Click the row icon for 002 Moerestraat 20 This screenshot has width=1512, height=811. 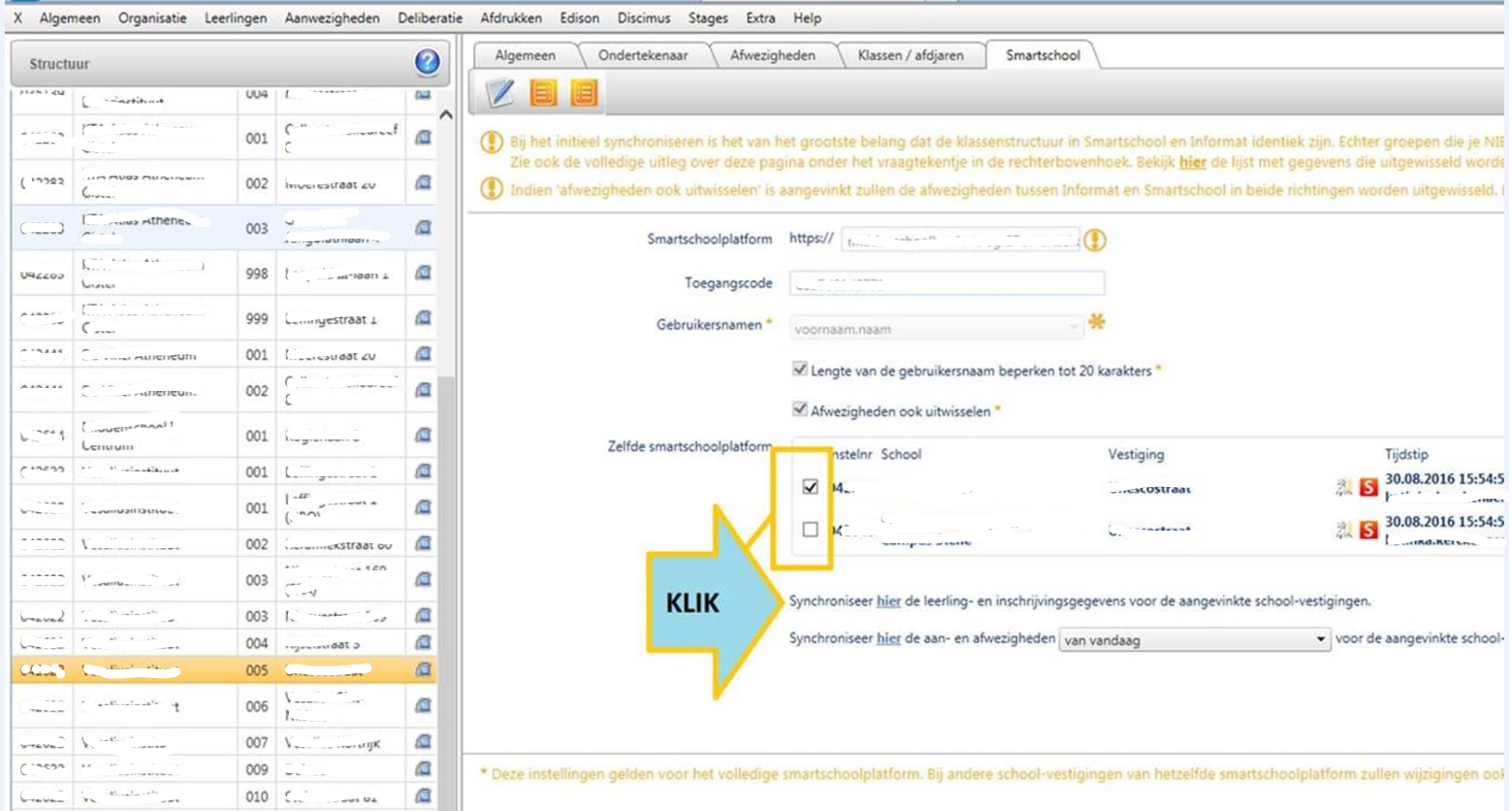(423, 183)
